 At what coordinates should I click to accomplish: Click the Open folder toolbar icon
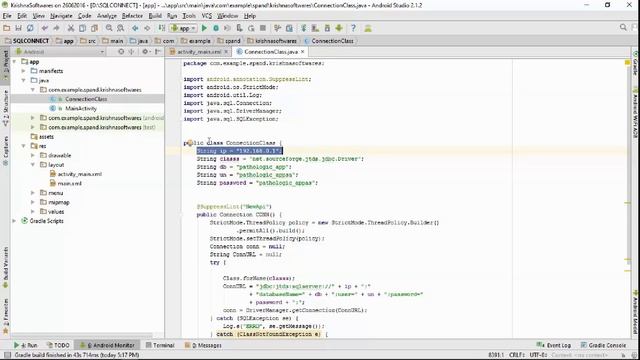pyautogui.click(x=7, y=28)
